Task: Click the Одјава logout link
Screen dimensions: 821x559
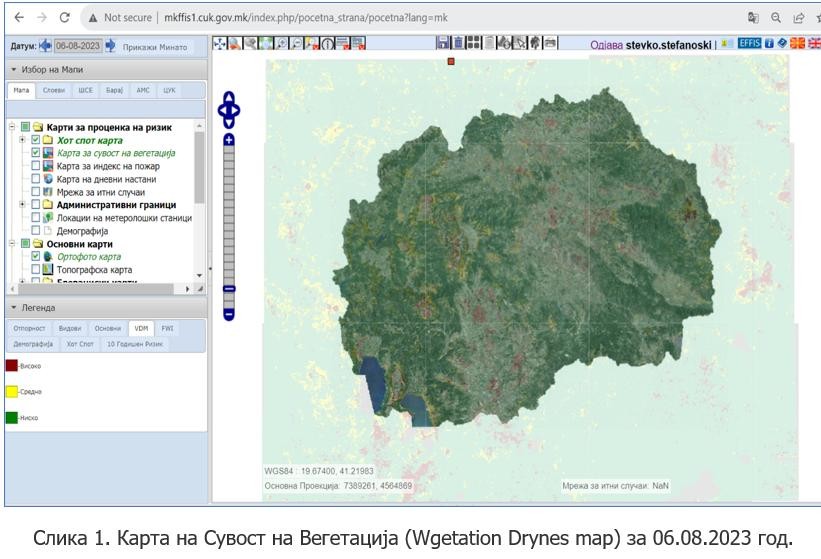Action: click(606, 45)
